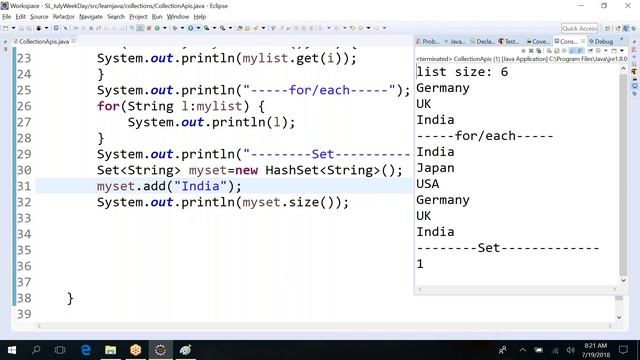Open the File menu
The height and width of the screenshot is (360, 640).
click(x=7, y=17)
